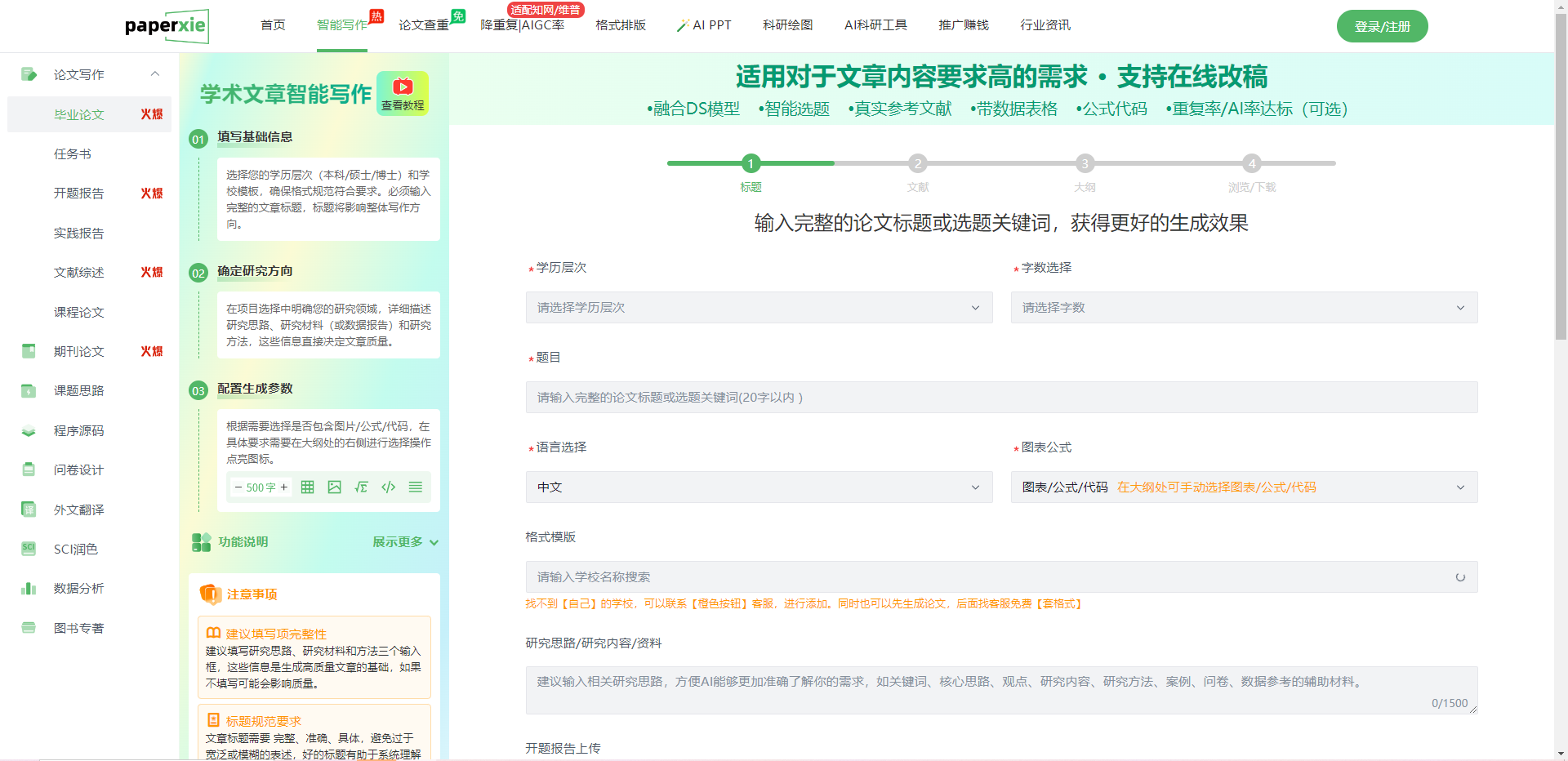Open the 语言选择 dropdown showing 中文
Screen dimensions: 1568x761
759,487
